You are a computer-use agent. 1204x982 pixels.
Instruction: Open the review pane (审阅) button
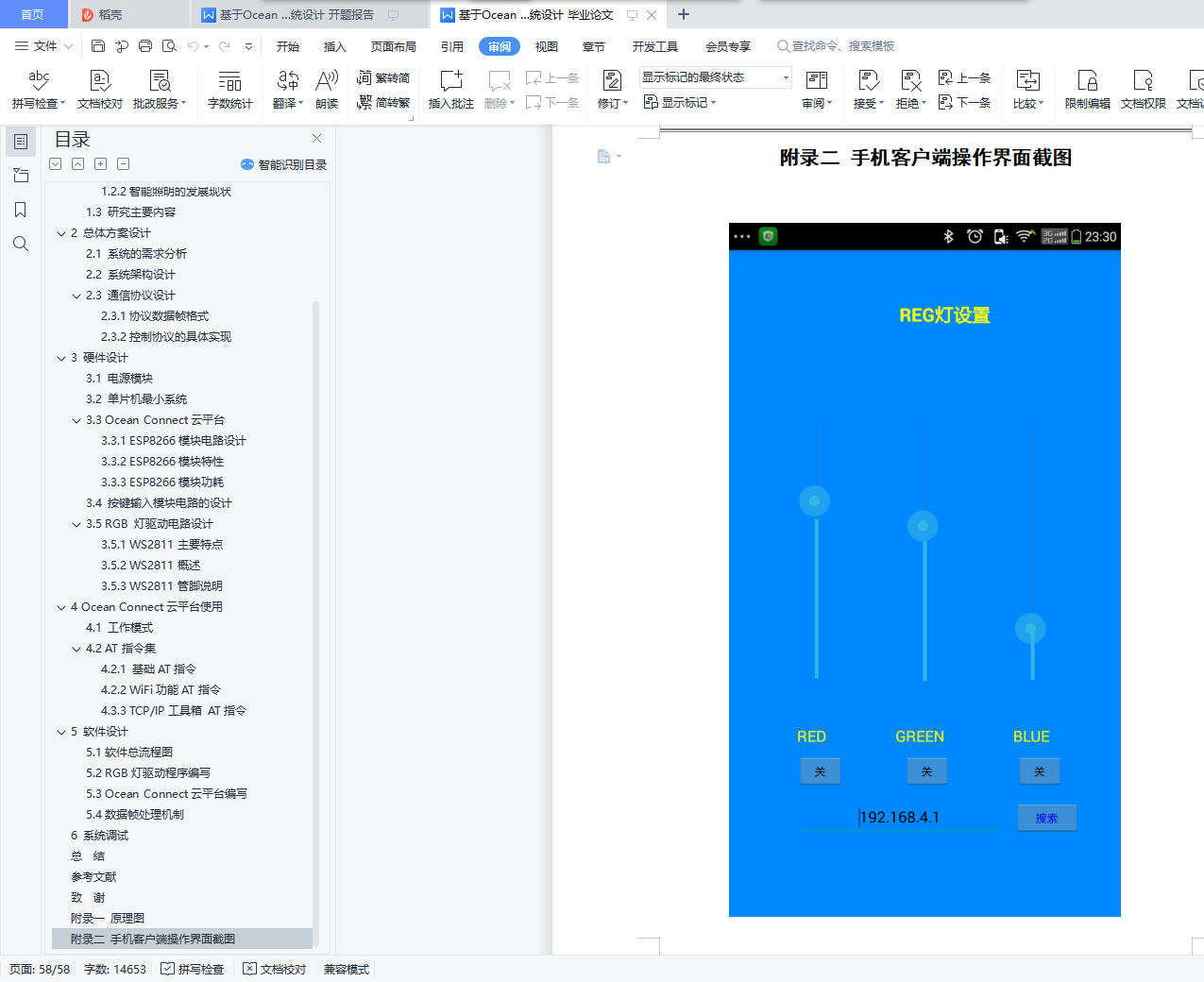point(817,90)
